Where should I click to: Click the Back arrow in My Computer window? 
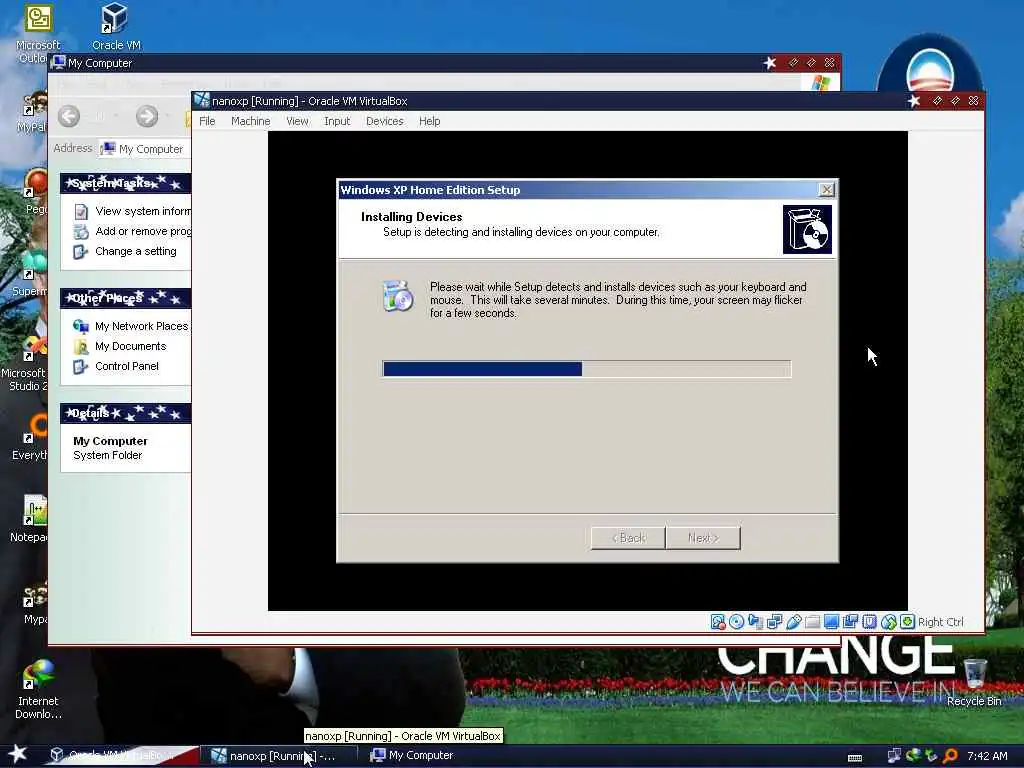click(x=69, y=116)
